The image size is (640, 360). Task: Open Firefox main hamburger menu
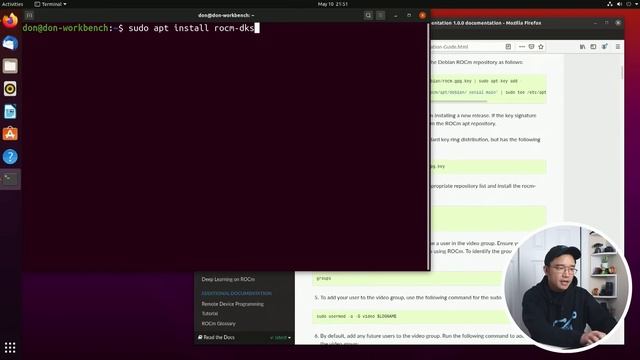point(618,47)
